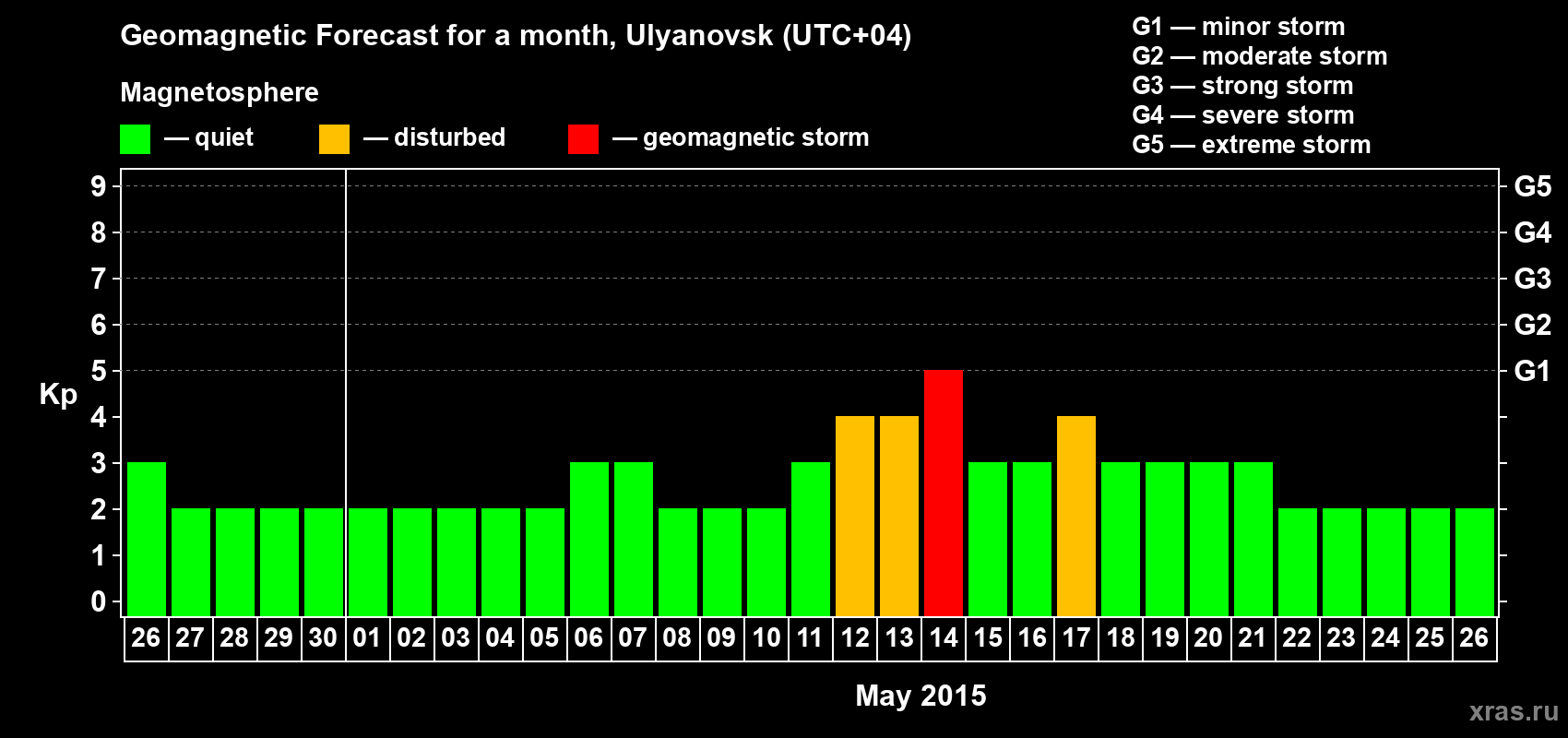Click the 'G2 — moderate storm' legend line

pos(1260,56)
